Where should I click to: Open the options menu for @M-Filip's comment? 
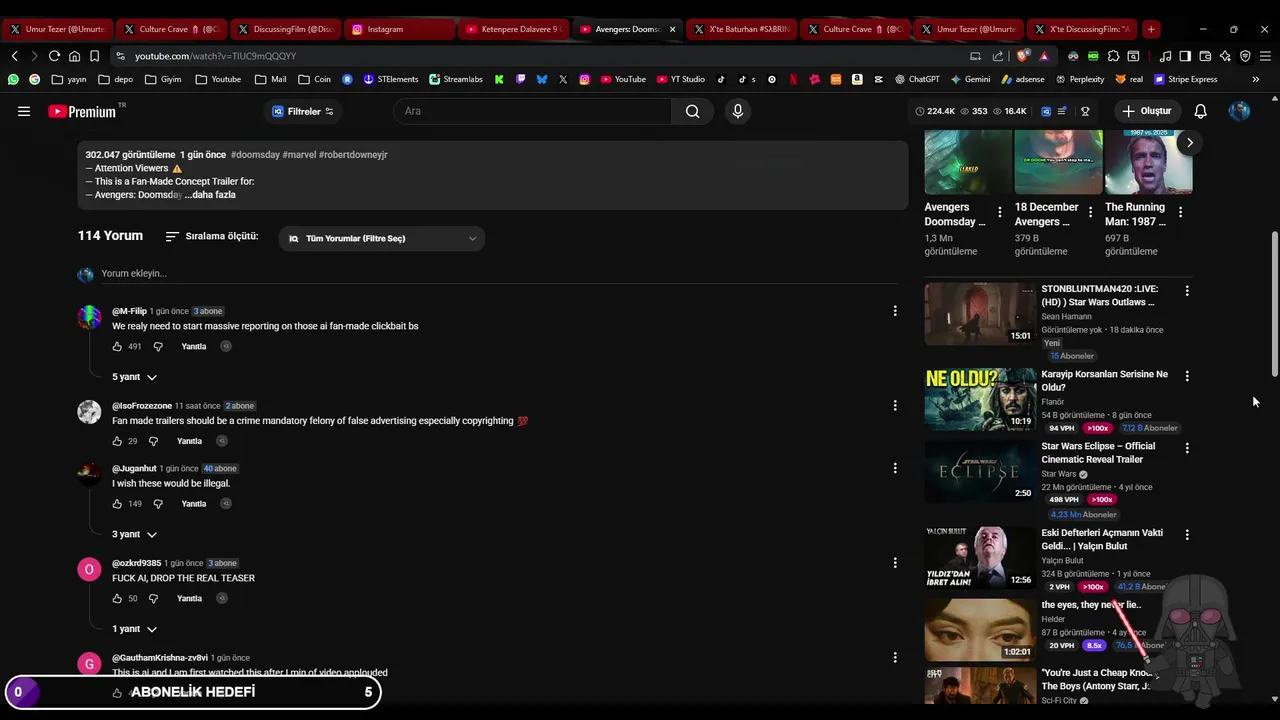tap(895, 311)
